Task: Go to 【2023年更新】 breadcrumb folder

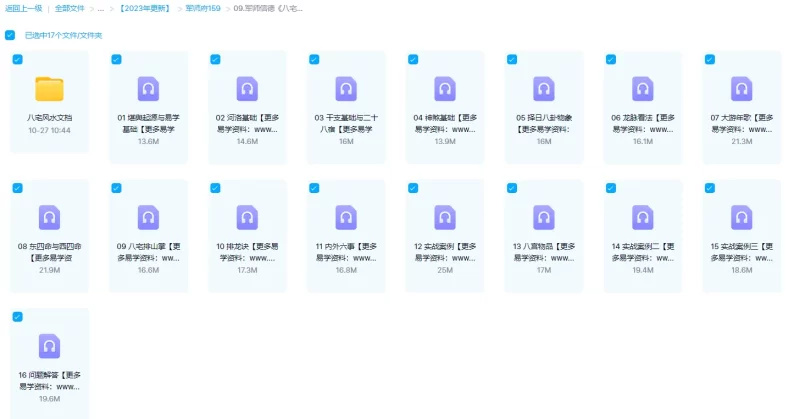Action: click(x=145, y=8)
